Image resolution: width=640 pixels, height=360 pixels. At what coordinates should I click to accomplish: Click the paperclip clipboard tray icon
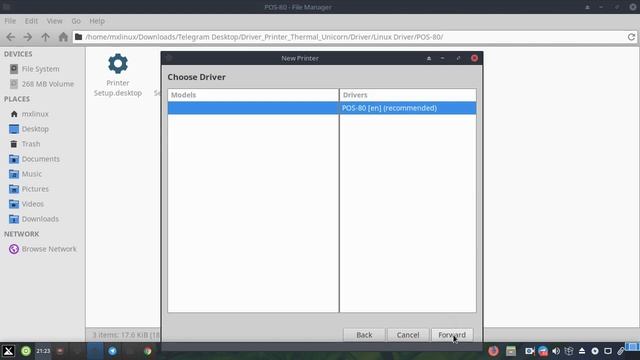tap(621, 351)
